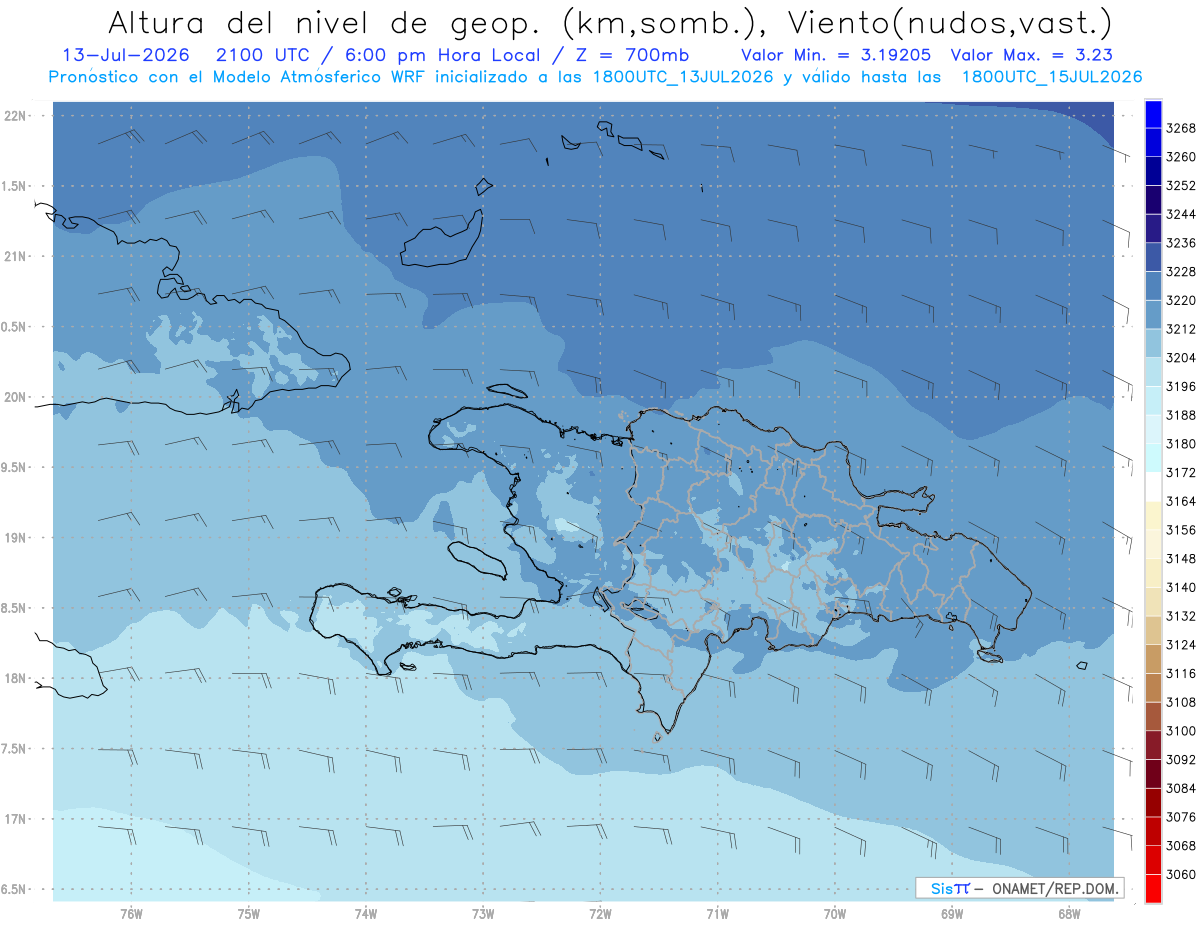Pick the red color band below 3060
This screenshot has height=927, width=1200.
1153,888
